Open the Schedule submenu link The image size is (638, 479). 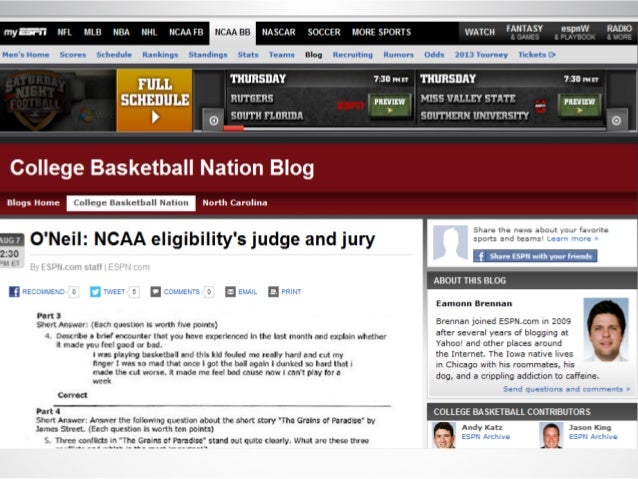(114, 55)
